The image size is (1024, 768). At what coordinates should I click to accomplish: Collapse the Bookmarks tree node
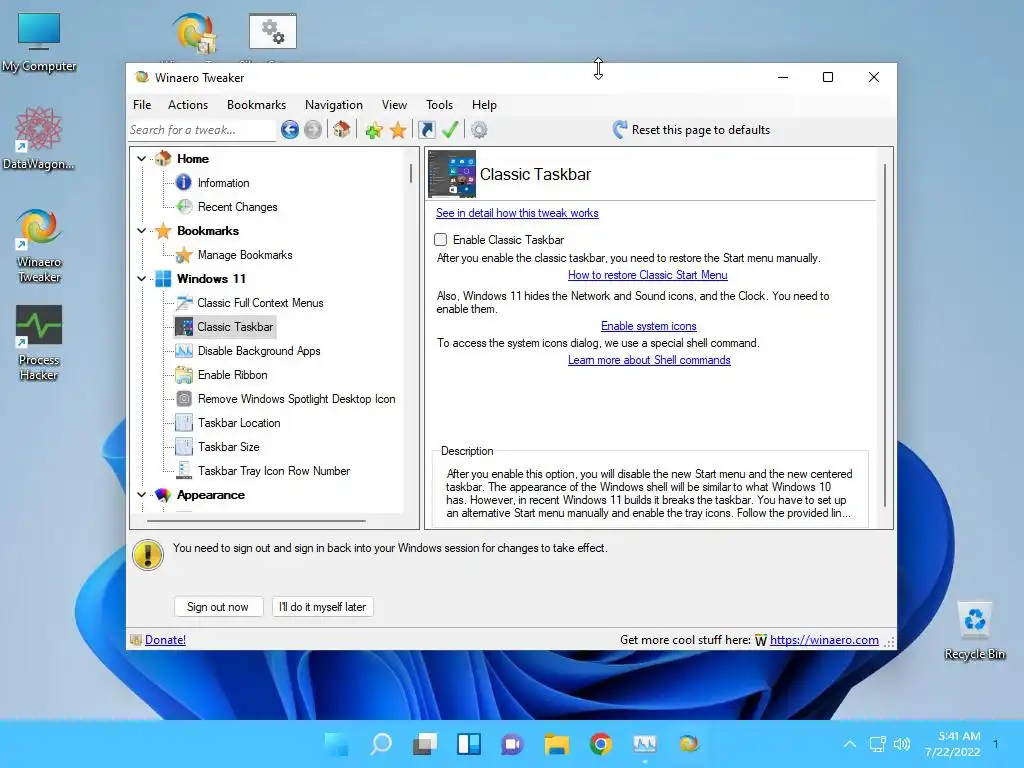tap(142, 231)
